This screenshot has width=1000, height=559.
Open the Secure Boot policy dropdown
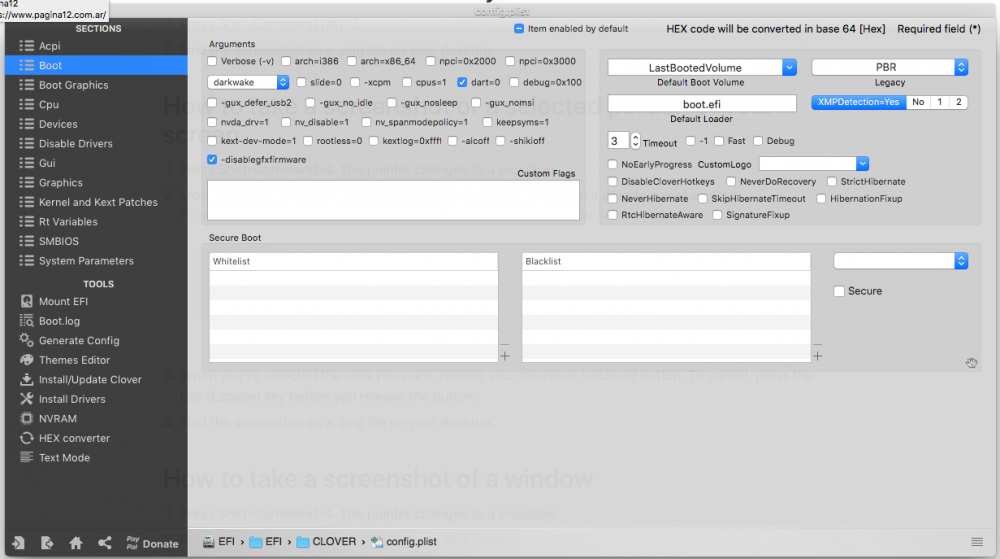click(x=901, y=261)
